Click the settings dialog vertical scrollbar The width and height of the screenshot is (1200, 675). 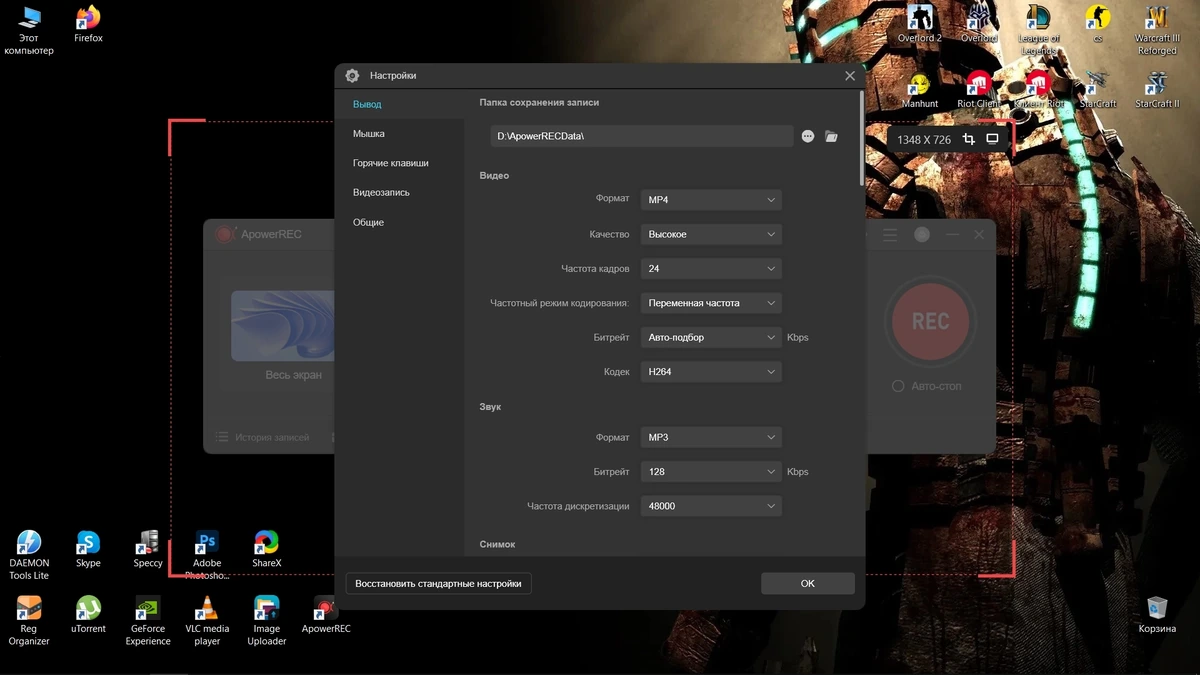pyautogui.click(x=862, y=138)
